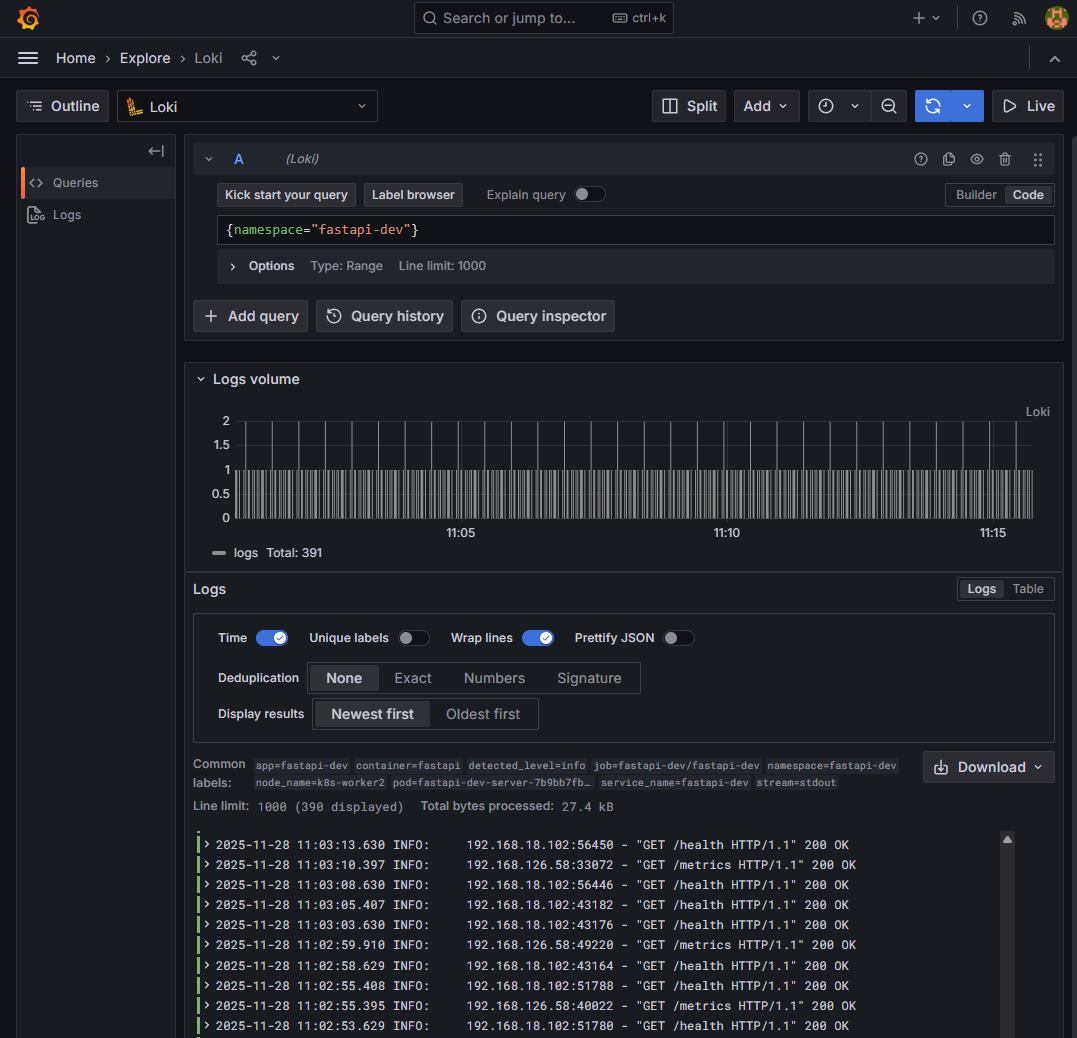The image size is (1077, 1038).
Task: Open the share shortened link icon
Action: coord(248,58)
